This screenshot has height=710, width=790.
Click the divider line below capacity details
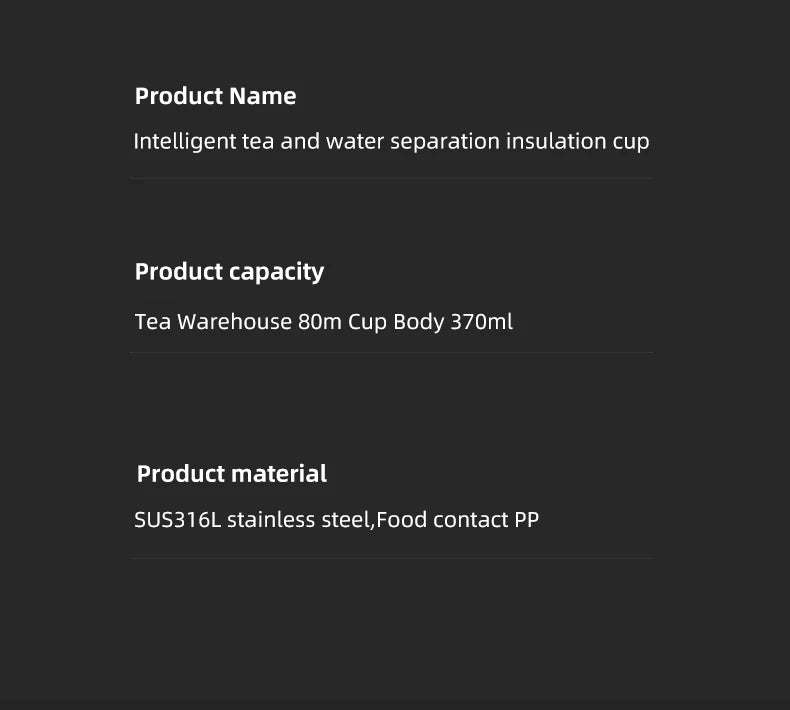click(x=391, y=352)
